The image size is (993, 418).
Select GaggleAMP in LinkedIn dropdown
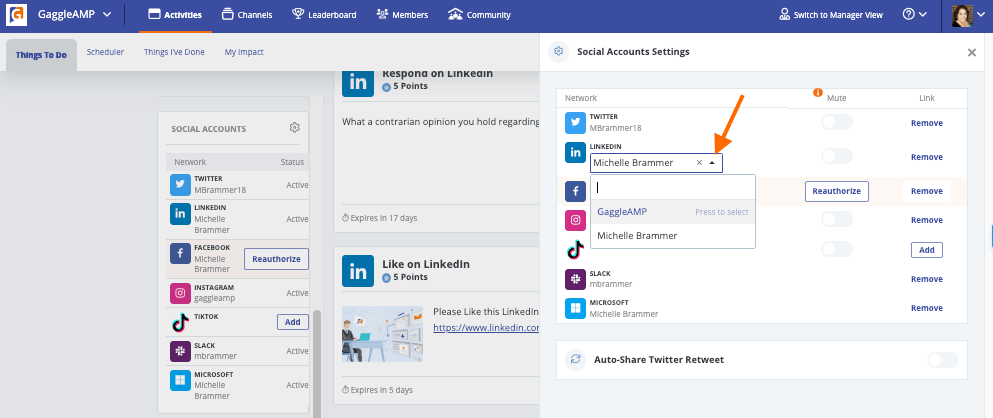click(673, 212)
